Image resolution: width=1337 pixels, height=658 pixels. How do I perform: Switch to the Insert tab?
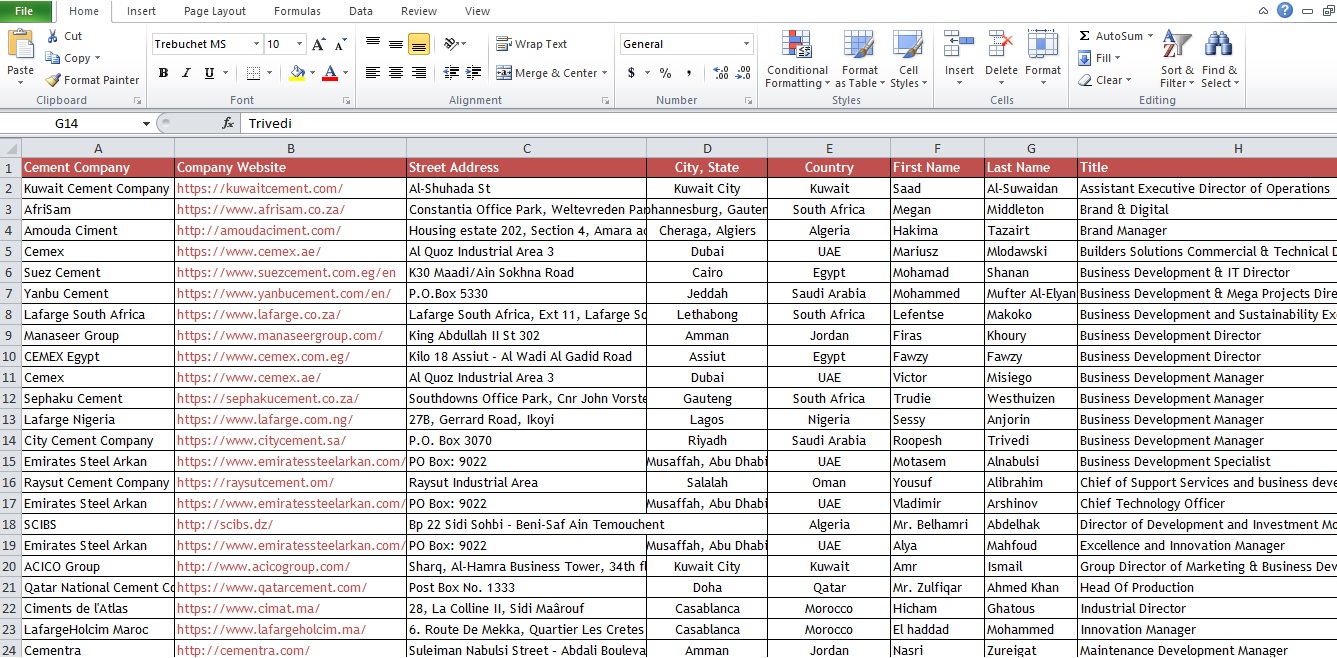[141, 11]
